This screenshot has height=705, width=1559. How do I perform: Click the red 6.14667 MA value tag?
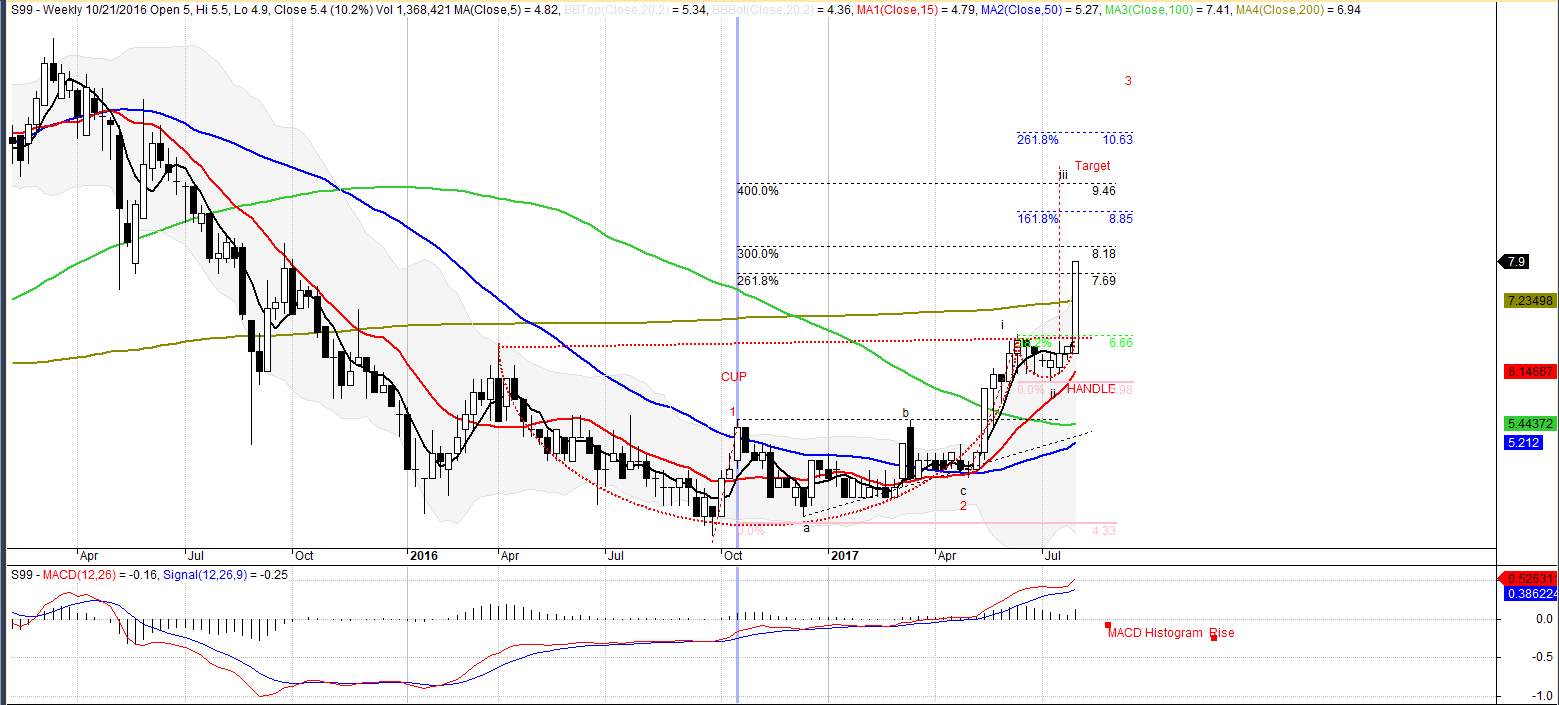pyautogui.click(x=1530, y=371)
